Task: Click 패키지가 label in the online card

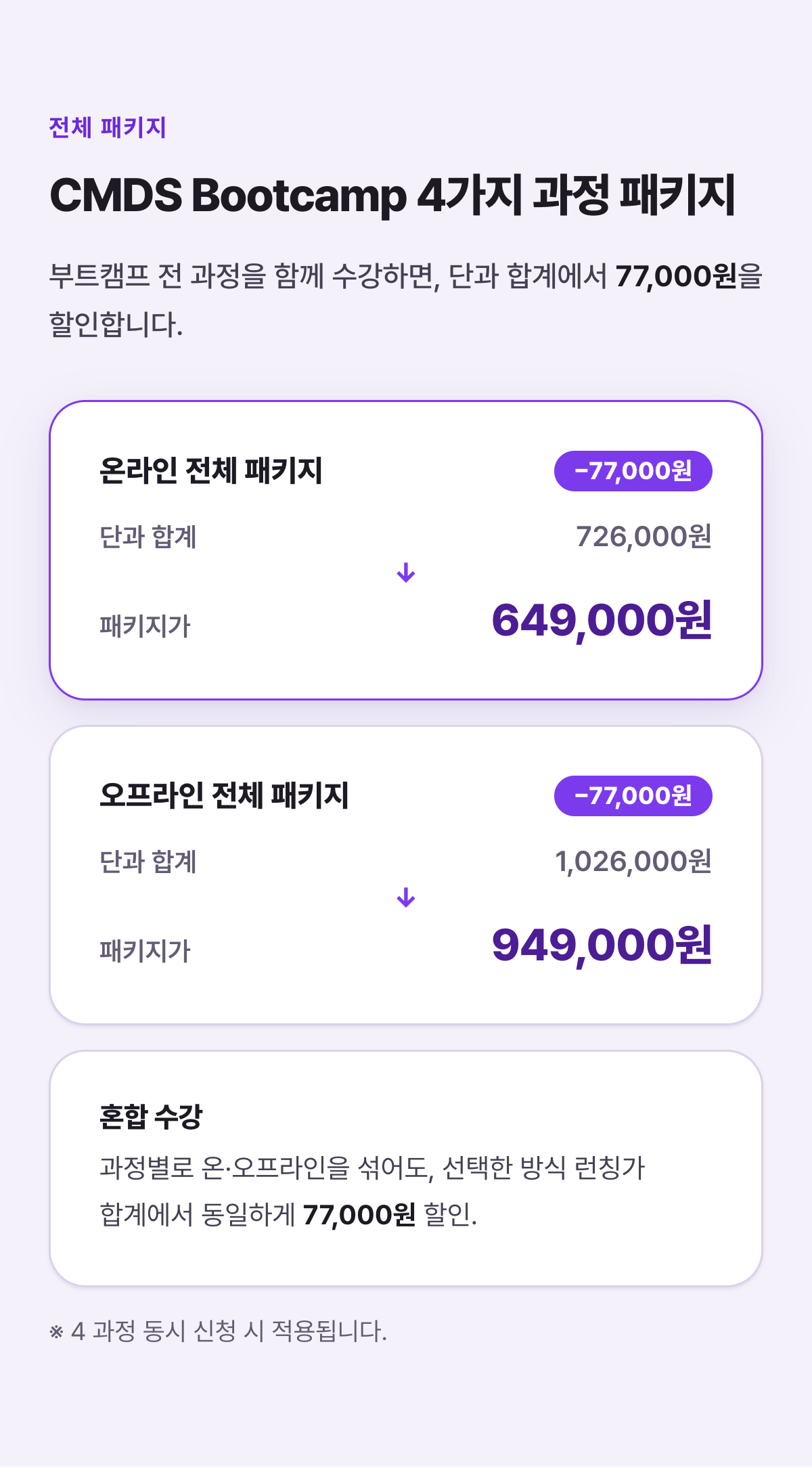Action: (145, 625)
